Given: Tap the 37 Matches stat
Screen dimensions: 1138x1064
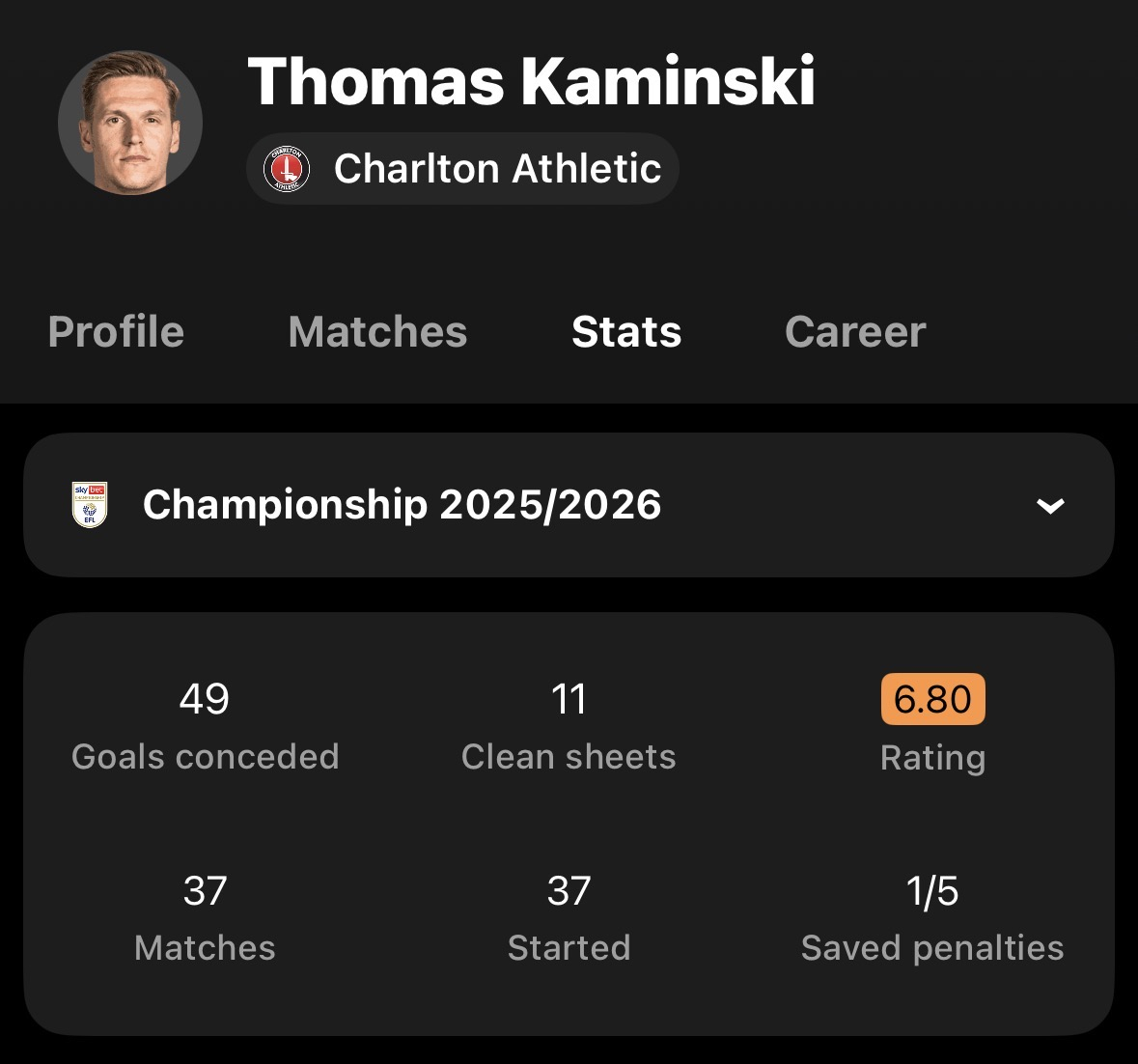Looking at the screenshot, I should [x=206, y=918].
